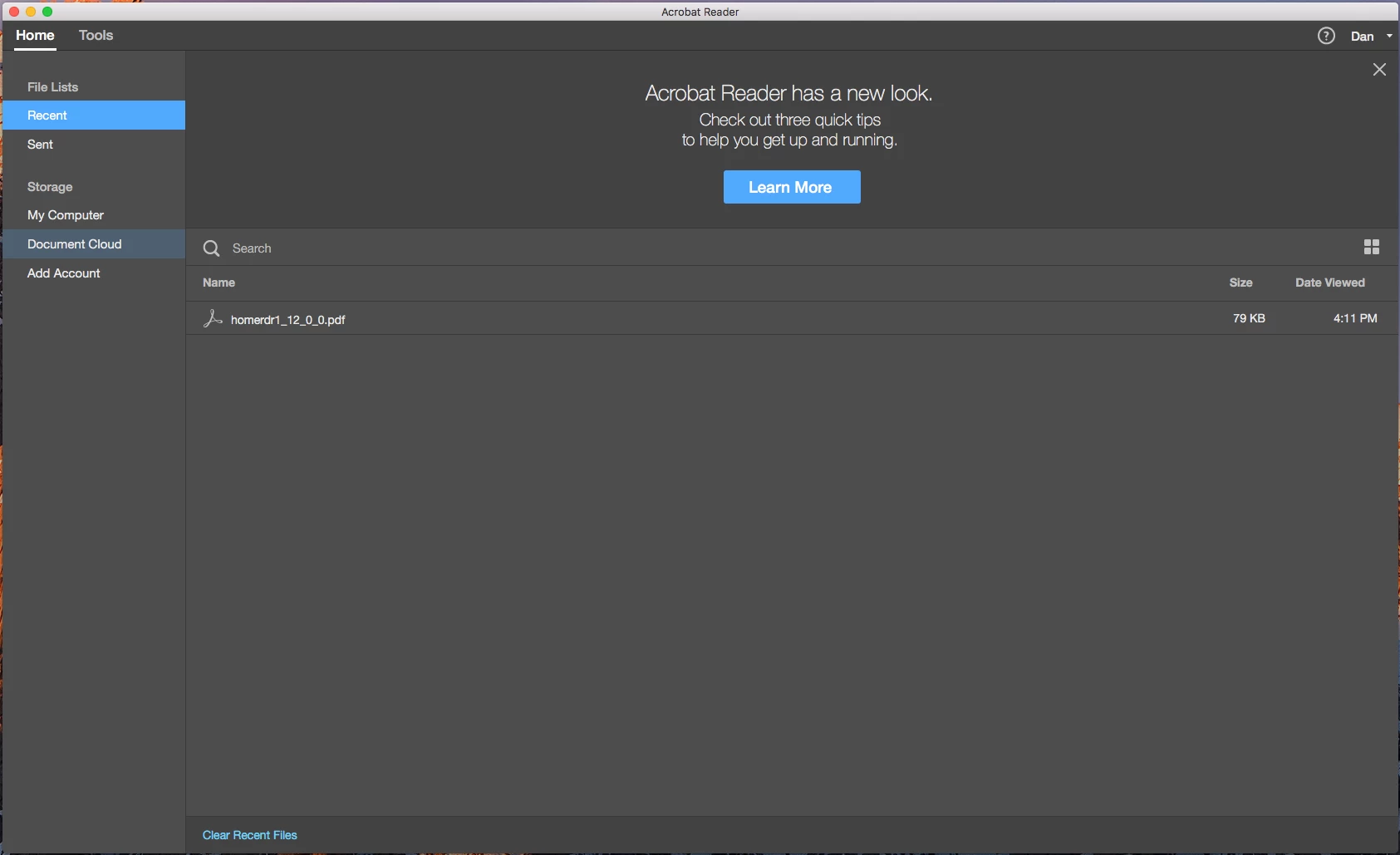Image resolution: width=1400 pixels, height=855 pixels.
Task: Open the Help question mark icon
Action: (1326, 36)
